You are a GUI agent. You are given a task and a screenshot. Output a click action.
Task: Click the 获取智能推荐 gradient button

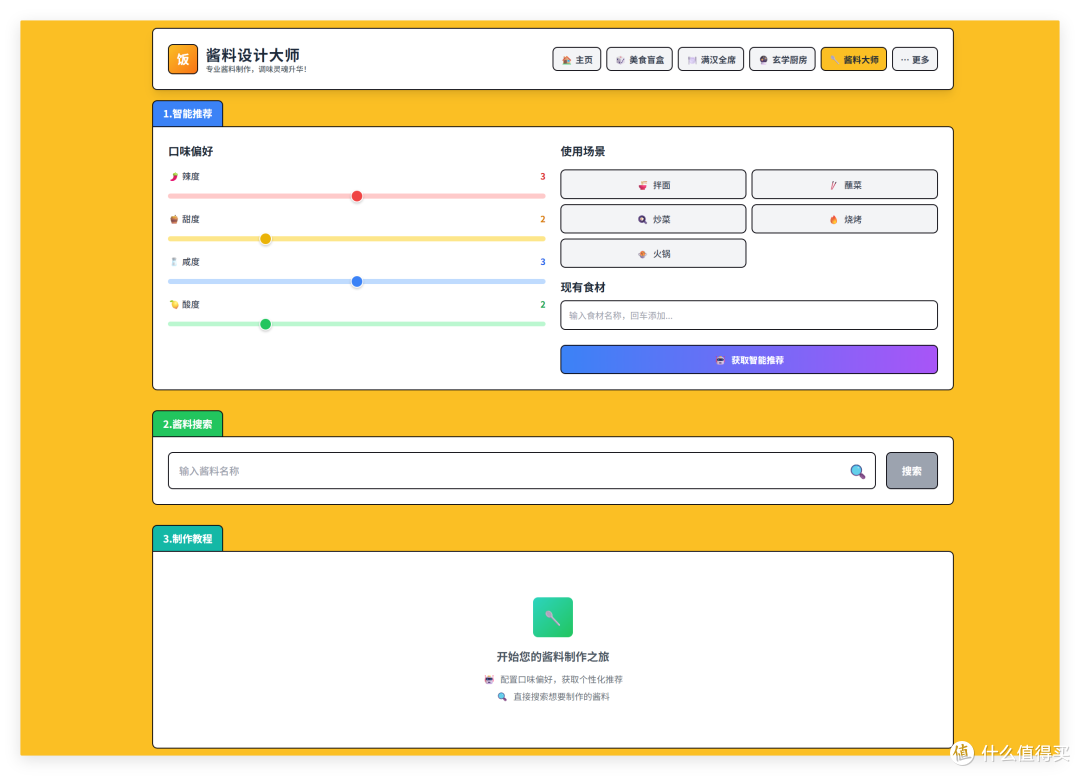click(749, 359)
